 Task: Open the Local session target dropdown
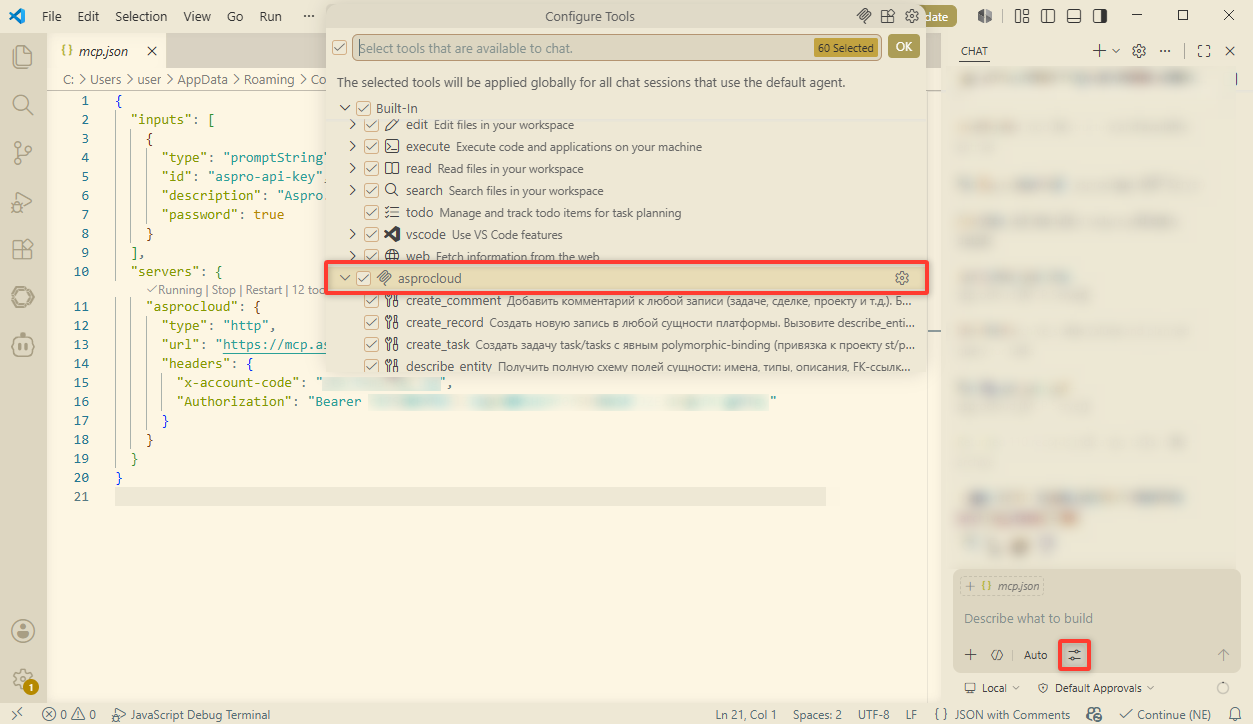click(992, 688)
